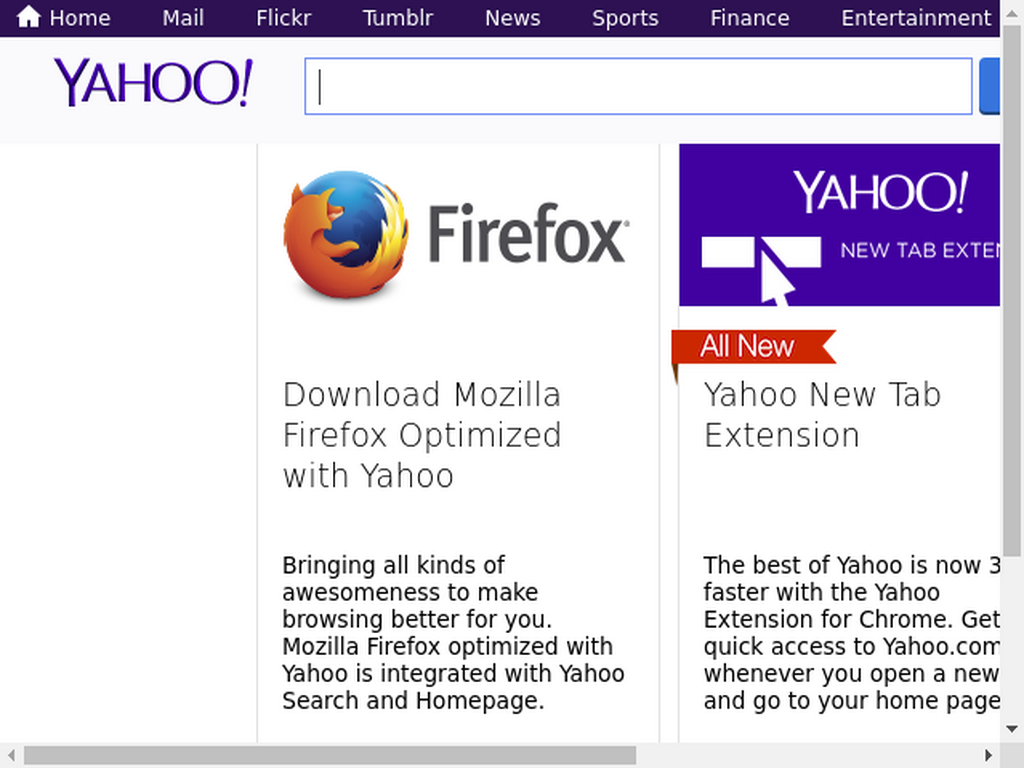Open the Sports section link
Screen dimensions: 1024x768
coord(625,18)
